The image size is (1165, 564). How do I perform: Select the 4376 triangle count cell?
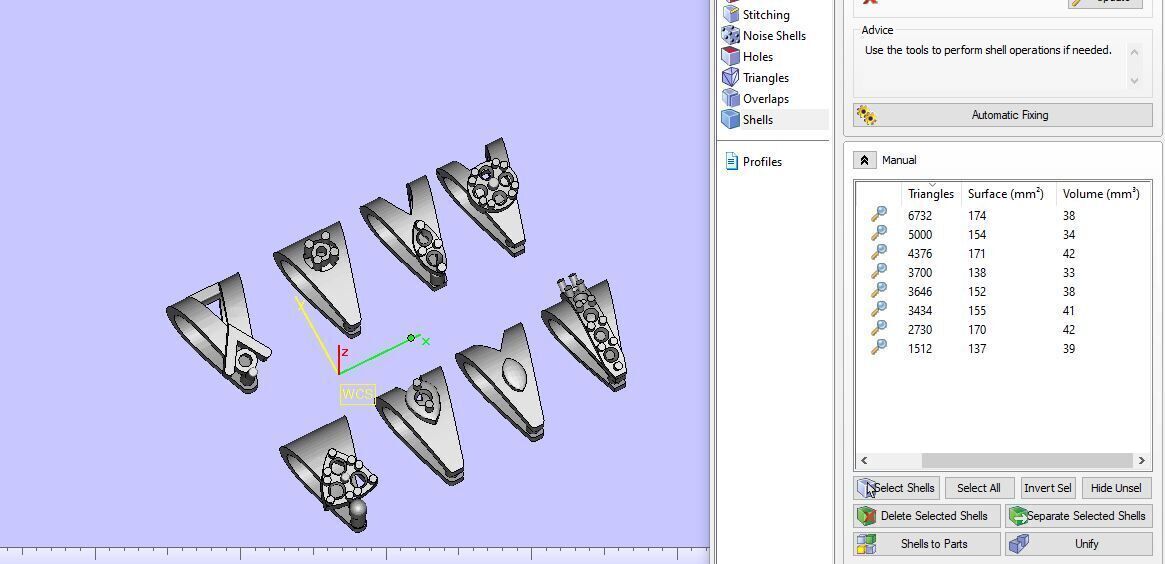(x=920, y=253)
